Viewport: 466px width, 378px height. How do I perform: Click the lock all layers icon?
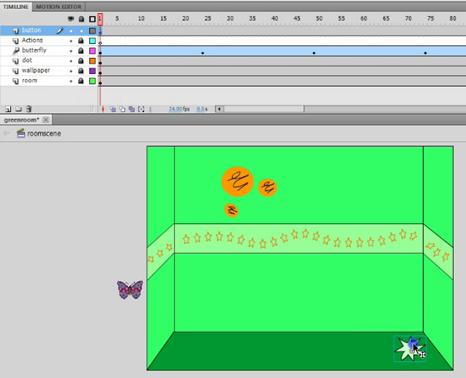81,19
